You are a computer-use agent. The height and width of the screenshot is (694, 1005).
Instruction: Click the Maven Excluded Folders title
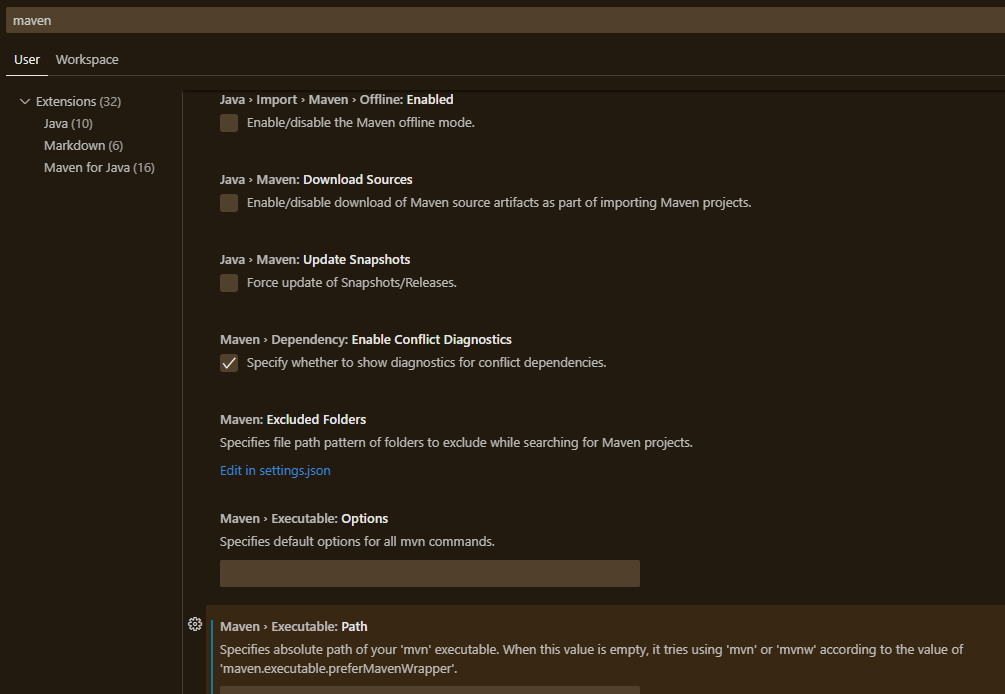(293, 420)
